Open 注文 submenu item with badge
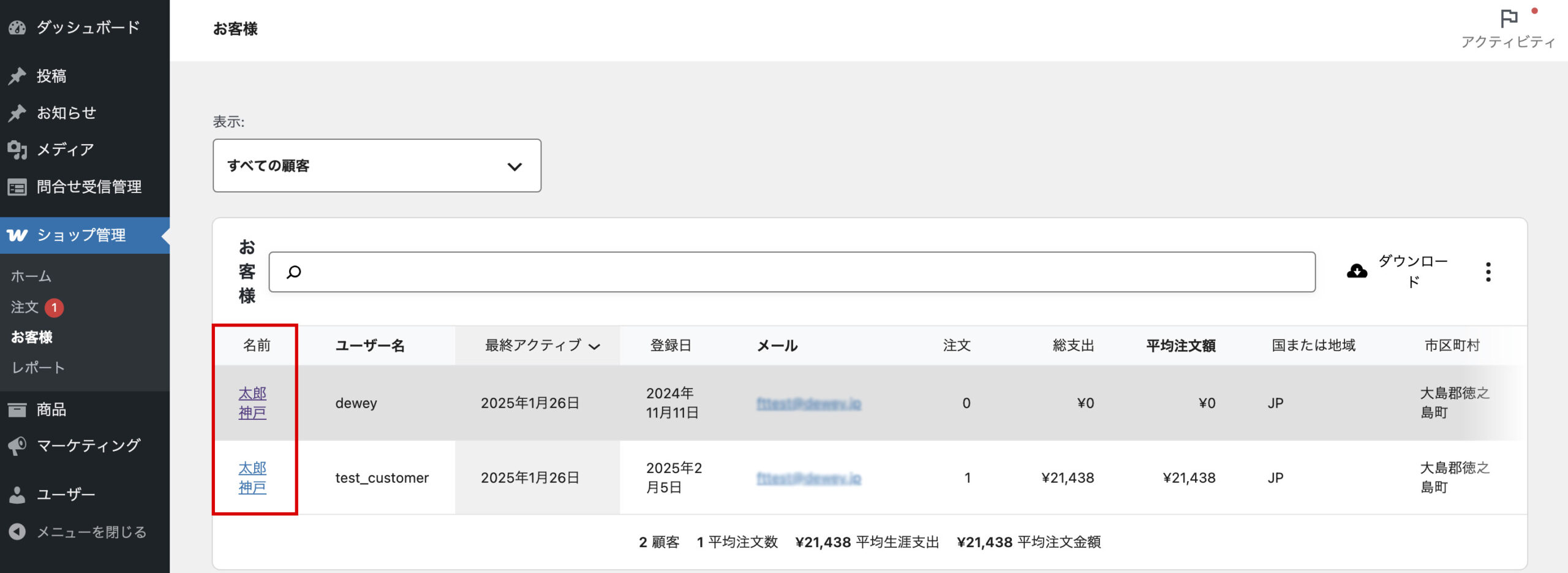 (x=26, y=307)
